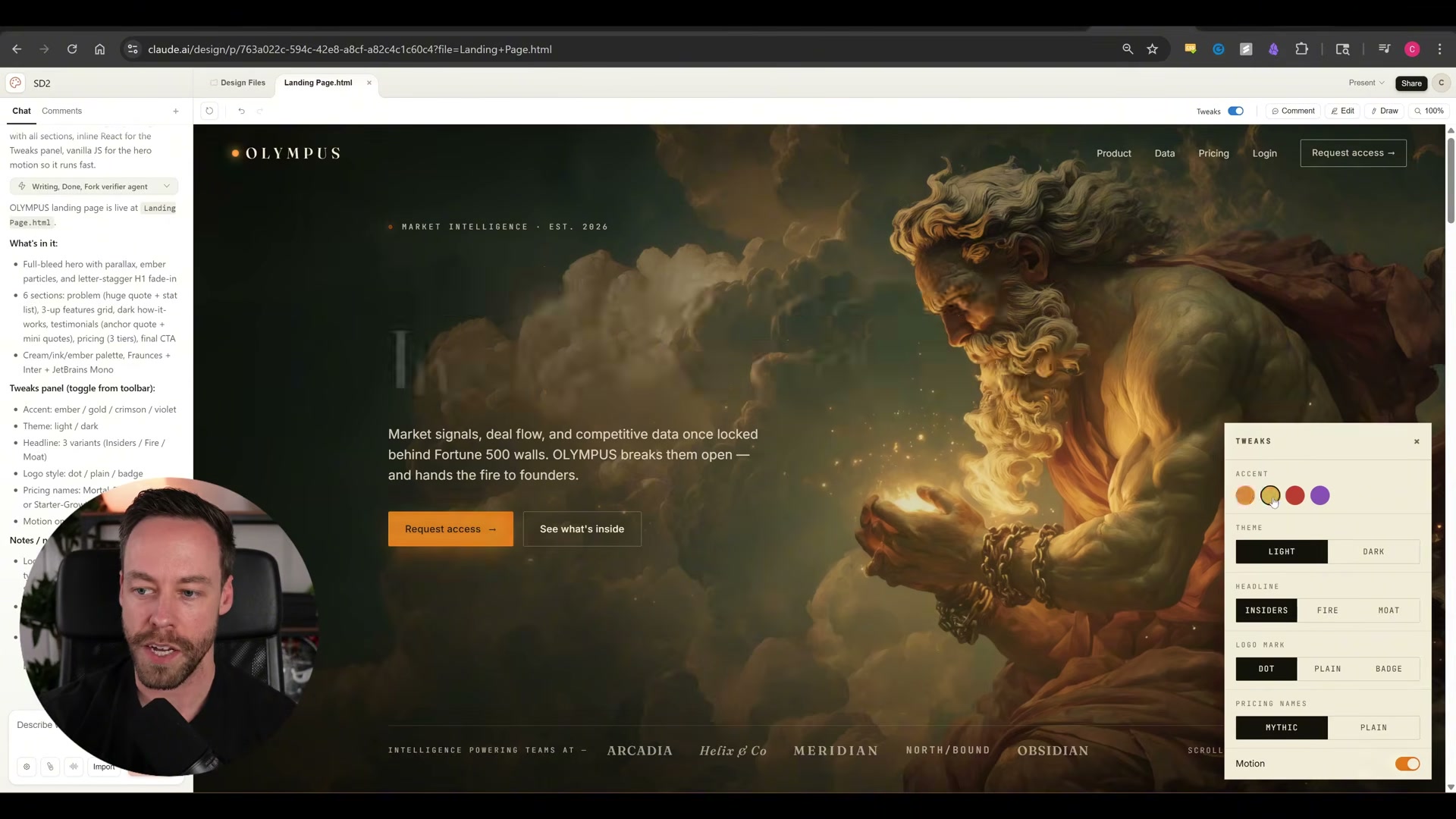
Task: Choose the Fire headline variant
Action: point(1328,610)
